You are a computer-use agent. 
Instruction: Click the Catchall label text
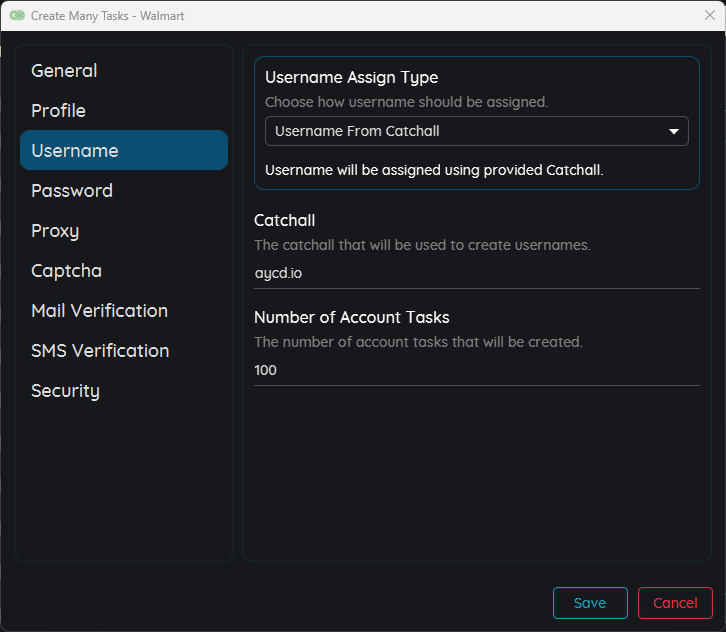pyautogui.click(x=285, y=221)
